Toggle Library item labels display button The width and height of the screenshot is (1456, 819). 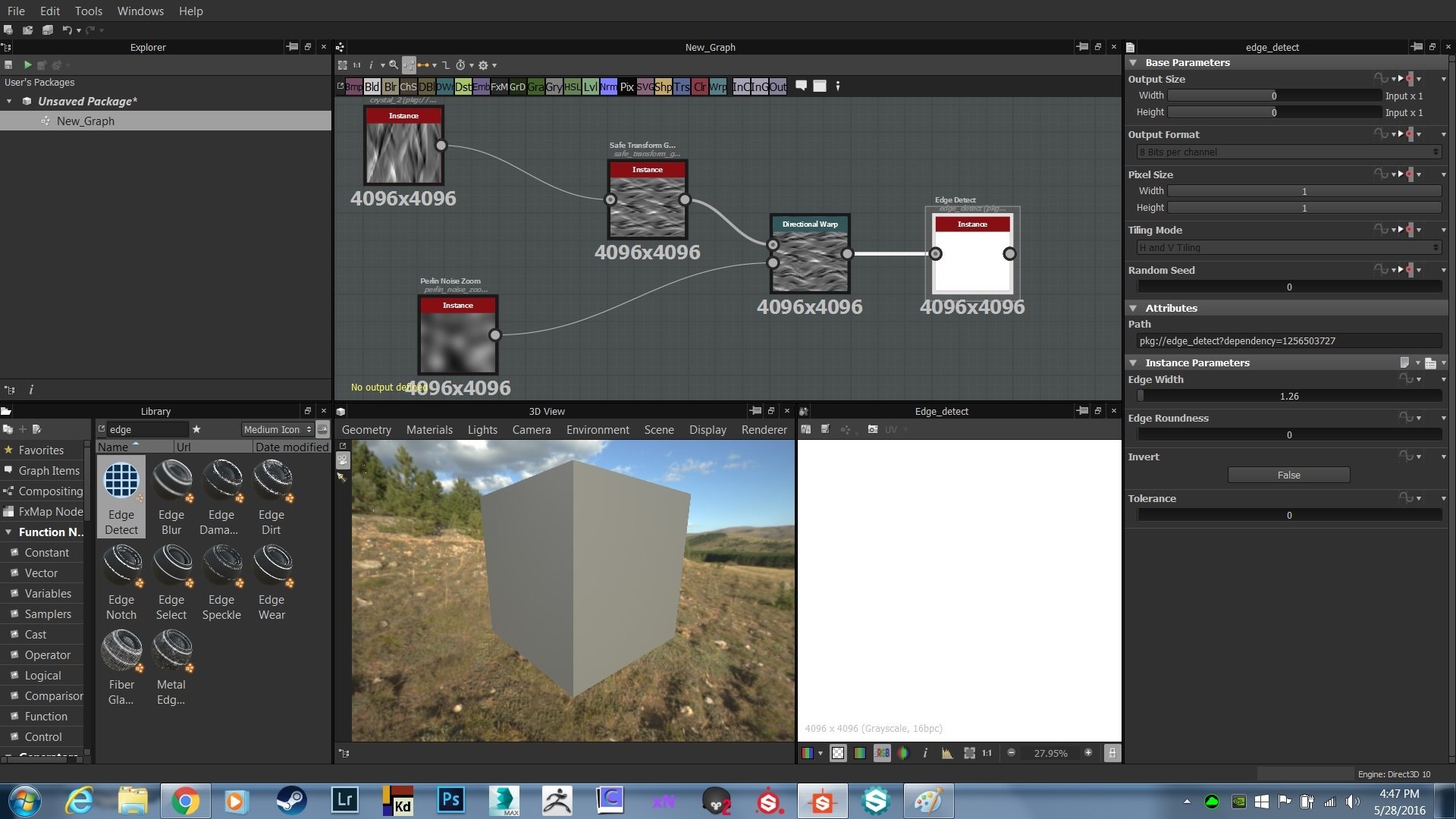click(323, 429)
